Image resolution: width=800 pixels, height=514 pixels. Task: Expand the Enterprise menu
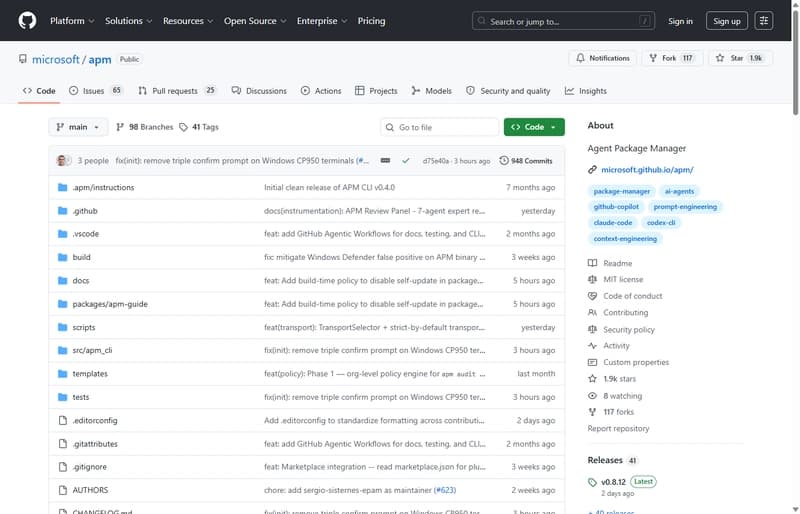322,21
